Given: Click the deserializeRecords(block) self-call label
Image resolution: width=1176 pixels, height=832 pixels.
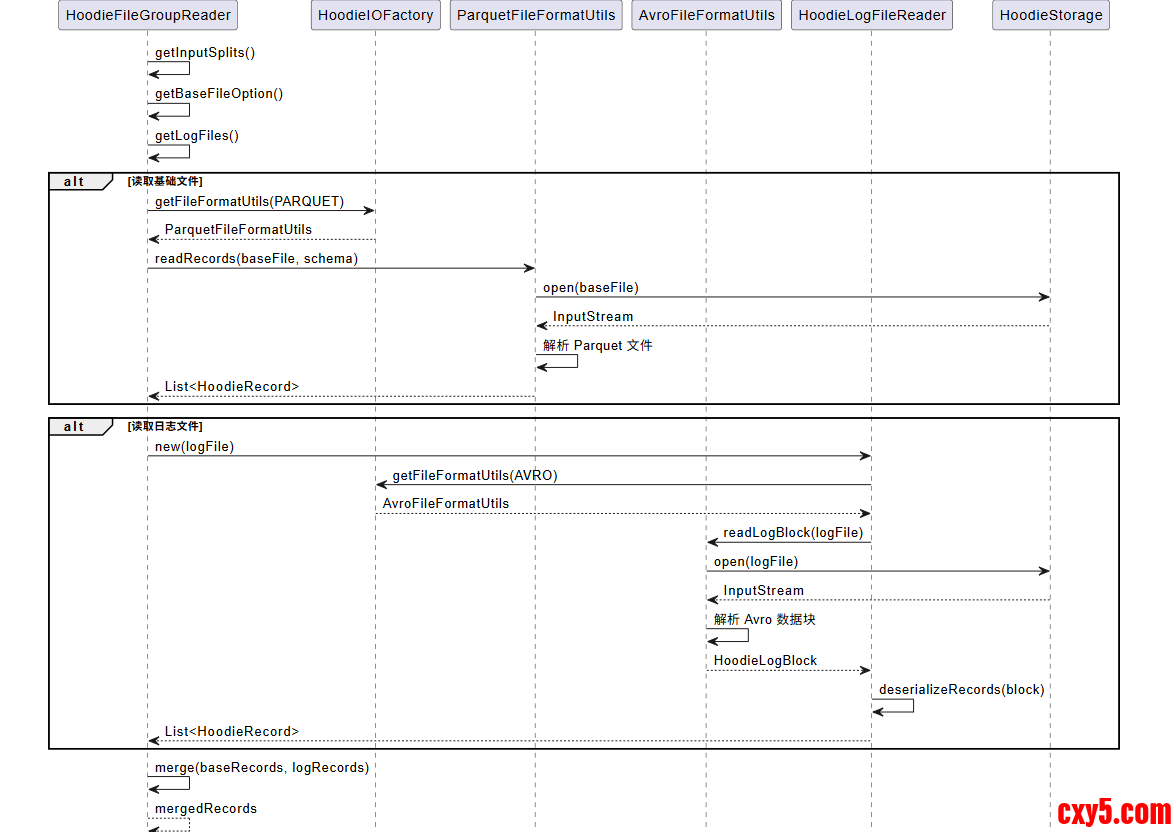Looking at the screenshot, I should 962,689.
